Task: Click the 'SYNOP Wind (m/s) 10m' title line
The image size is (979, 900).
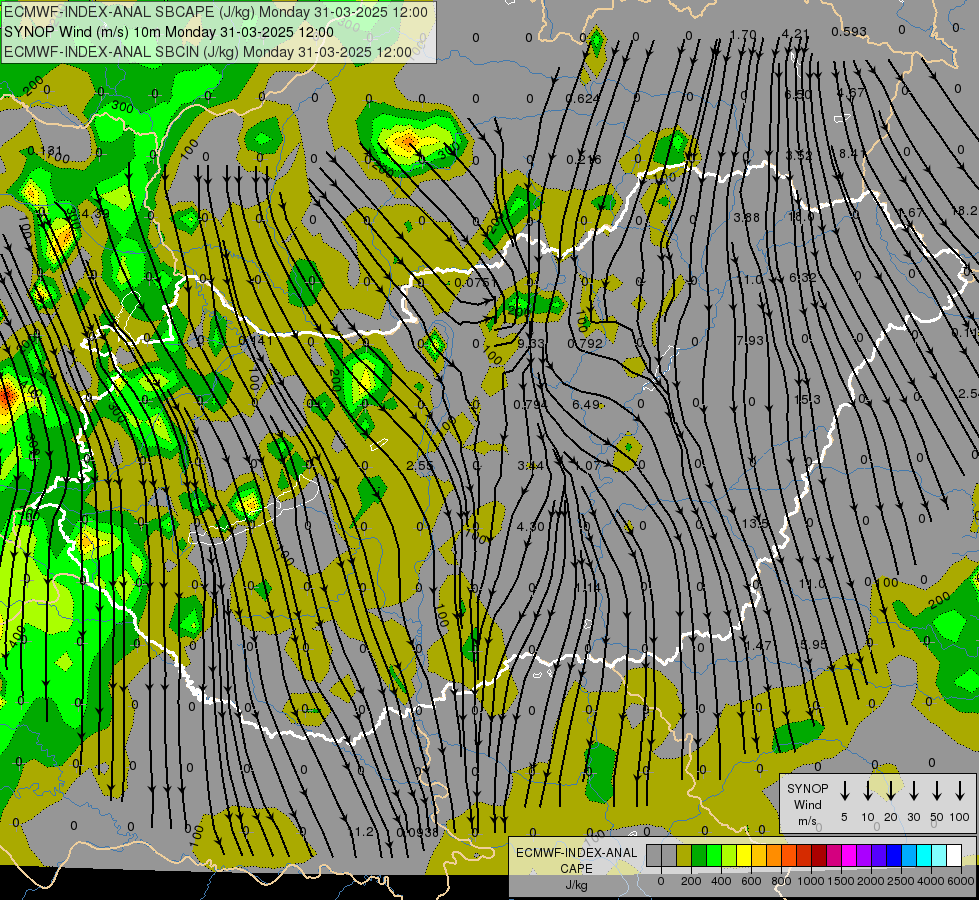Action: [169, 32]
